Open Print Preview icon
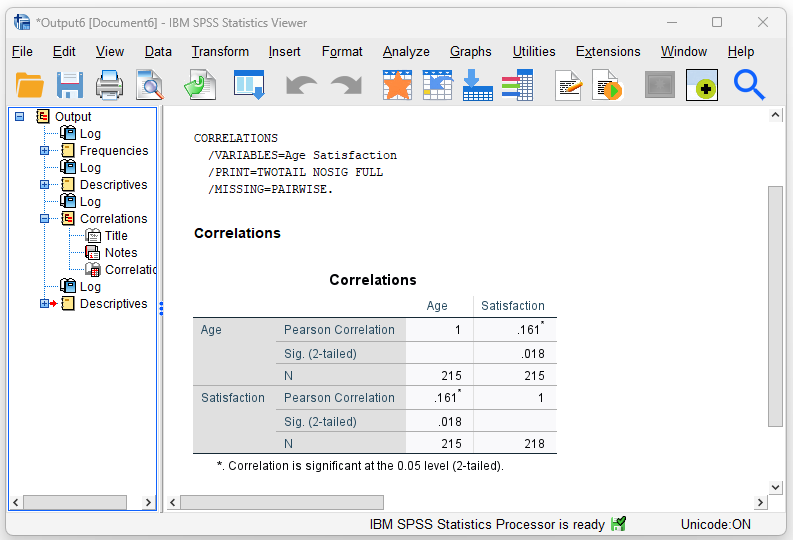Viewport: 793px width, 540px height. 150,84
